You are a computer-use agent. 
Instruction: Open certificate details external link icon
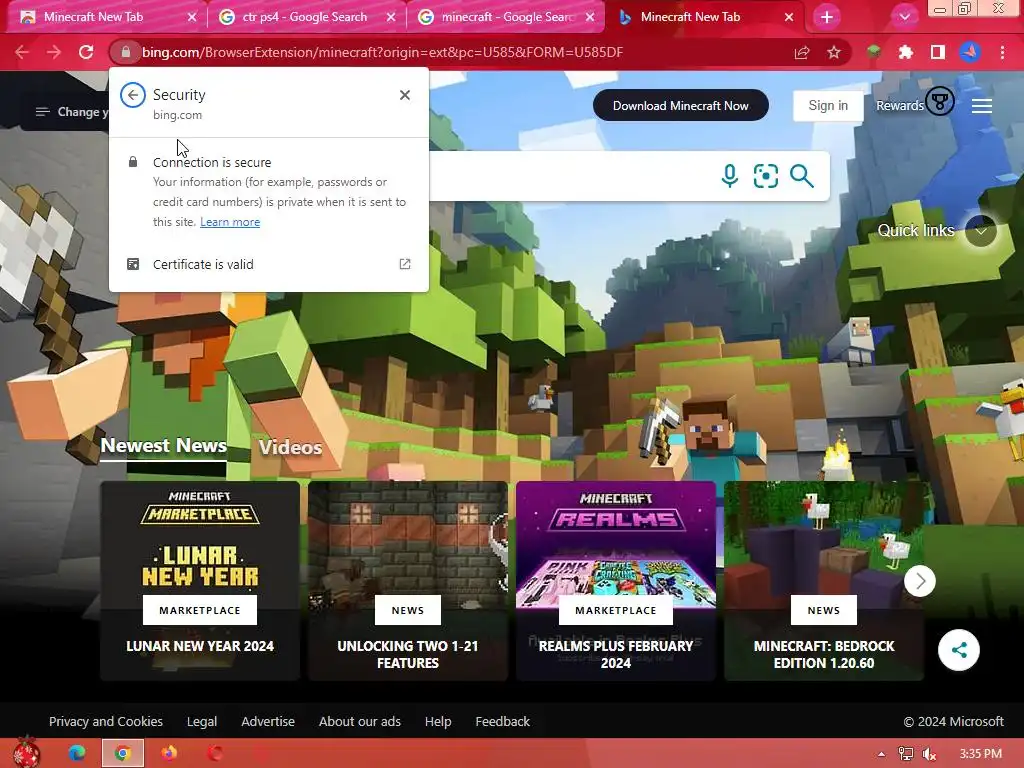(x=405, y=264)
